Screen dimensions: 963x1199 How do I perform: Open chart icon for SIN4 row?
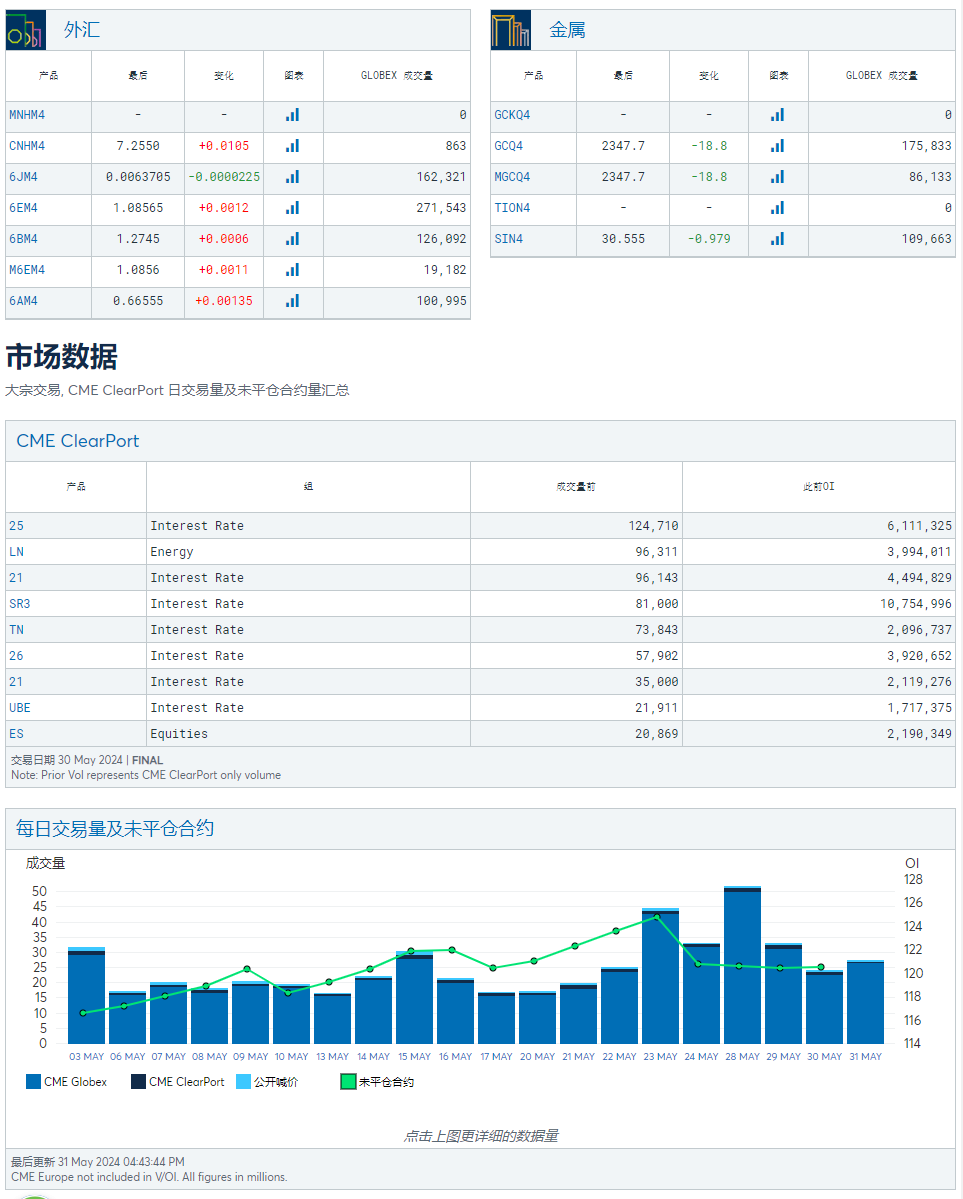(777, 239)
